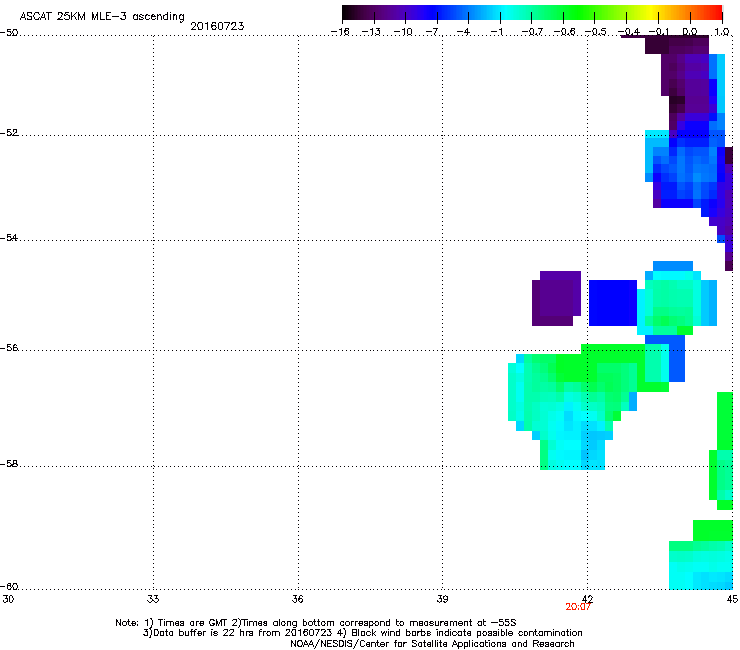Click the dark purple end of colorbar

tap(352, 13)
